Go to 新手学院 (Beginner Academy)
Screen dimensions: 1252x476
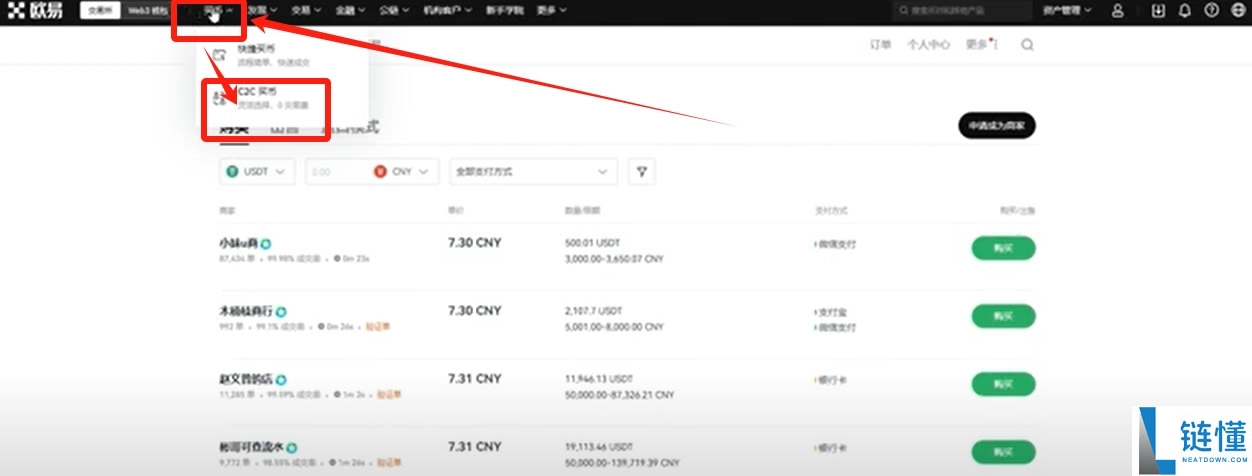coord(504,11)
